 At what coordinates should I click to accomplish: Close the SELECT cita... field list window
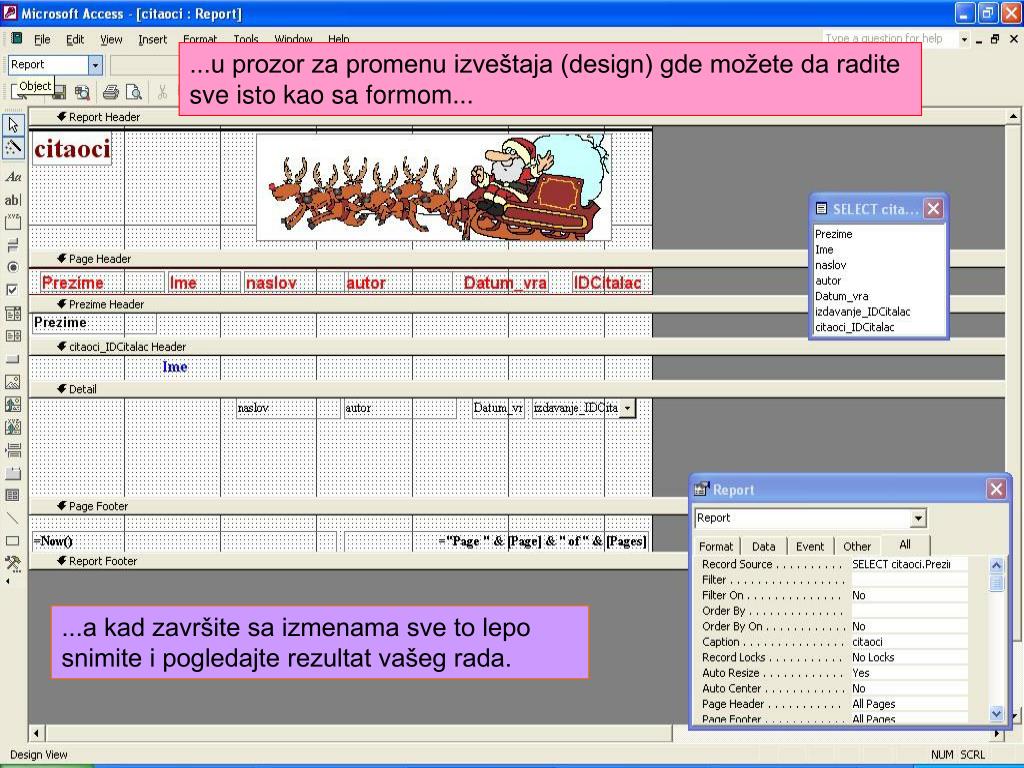click(933, 209)
